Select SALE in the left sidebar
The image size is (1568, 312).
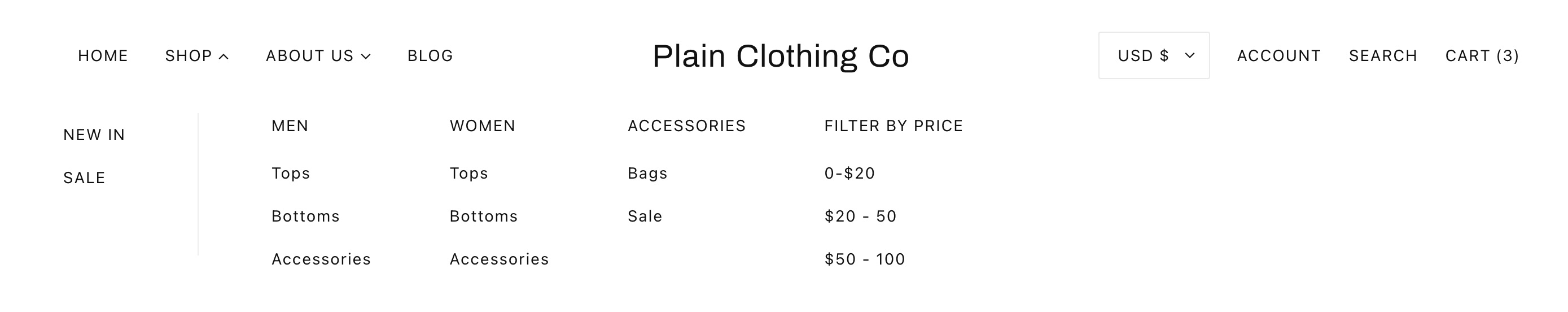point(85,178)
